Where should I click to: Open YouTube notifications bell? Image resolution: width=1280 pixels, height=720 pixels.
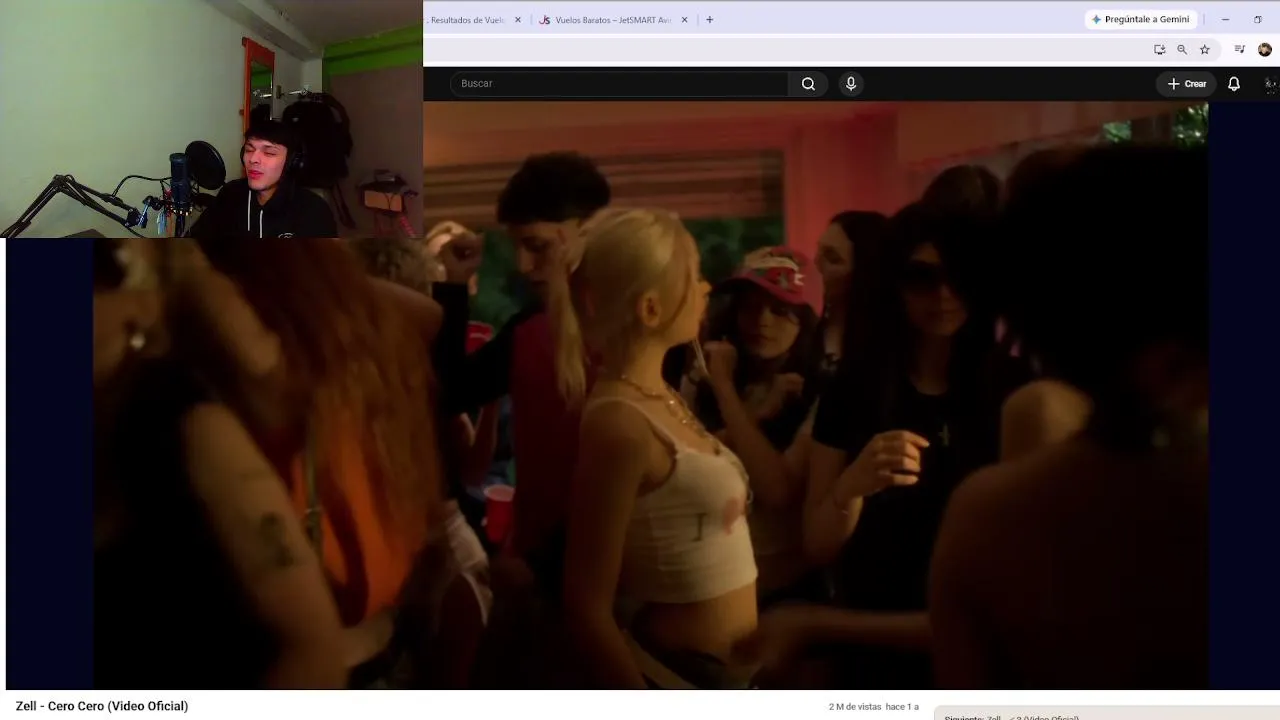[x=1234, y=84]
